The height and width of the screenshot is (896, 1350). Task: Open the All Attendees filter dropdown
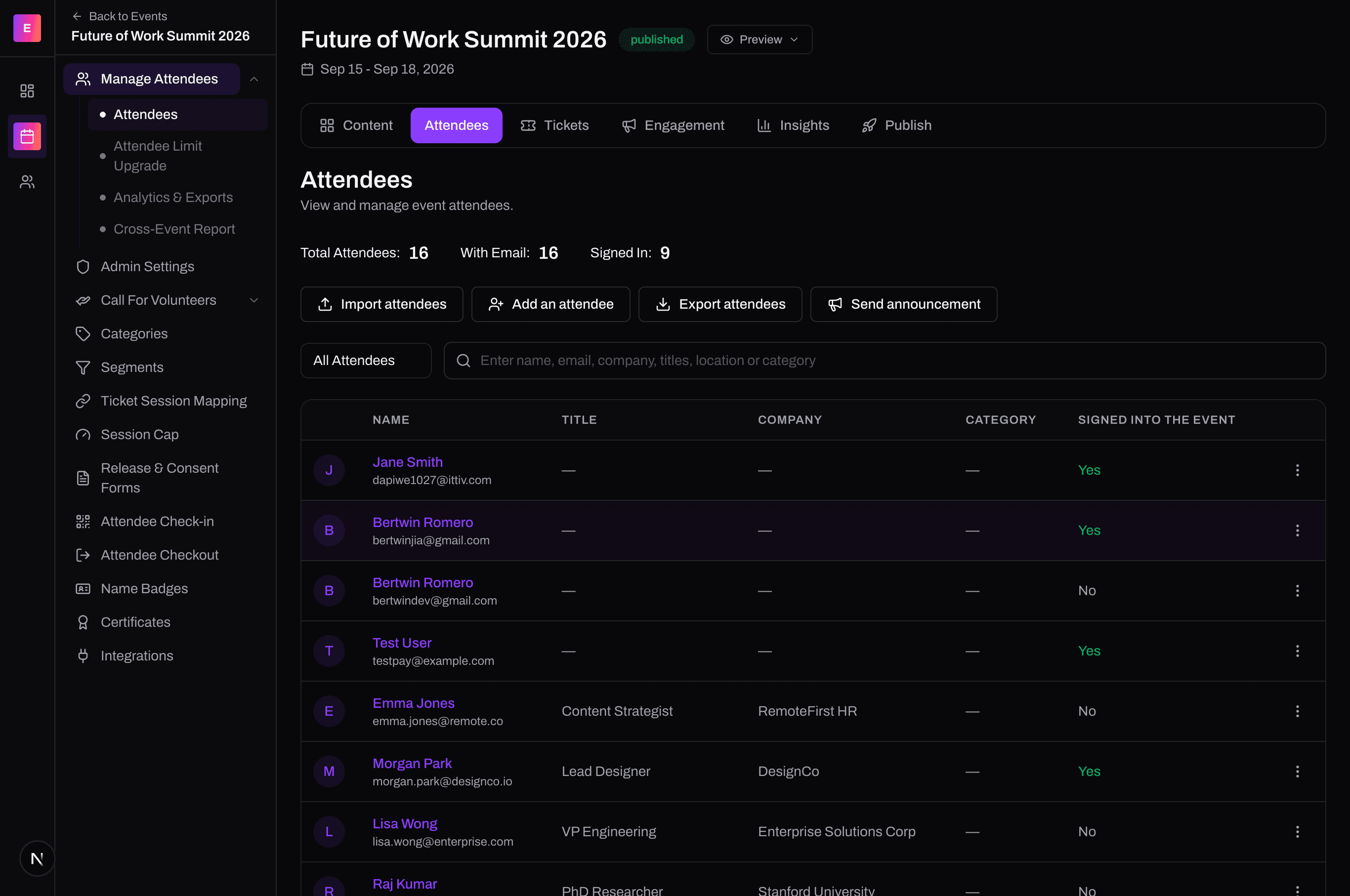click(366, 361)
